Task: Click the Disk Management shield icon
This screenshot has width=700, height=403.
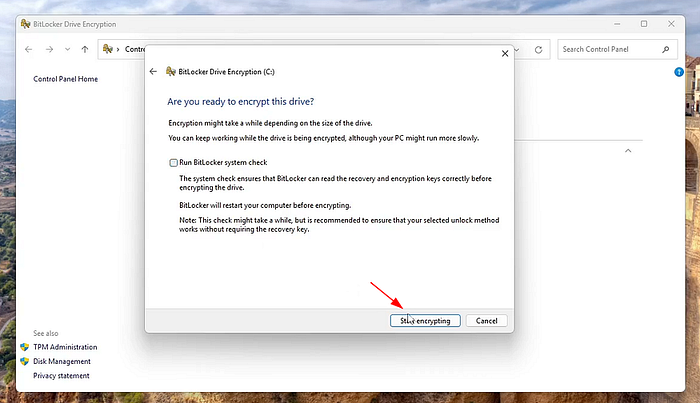Action: [25, 361]
